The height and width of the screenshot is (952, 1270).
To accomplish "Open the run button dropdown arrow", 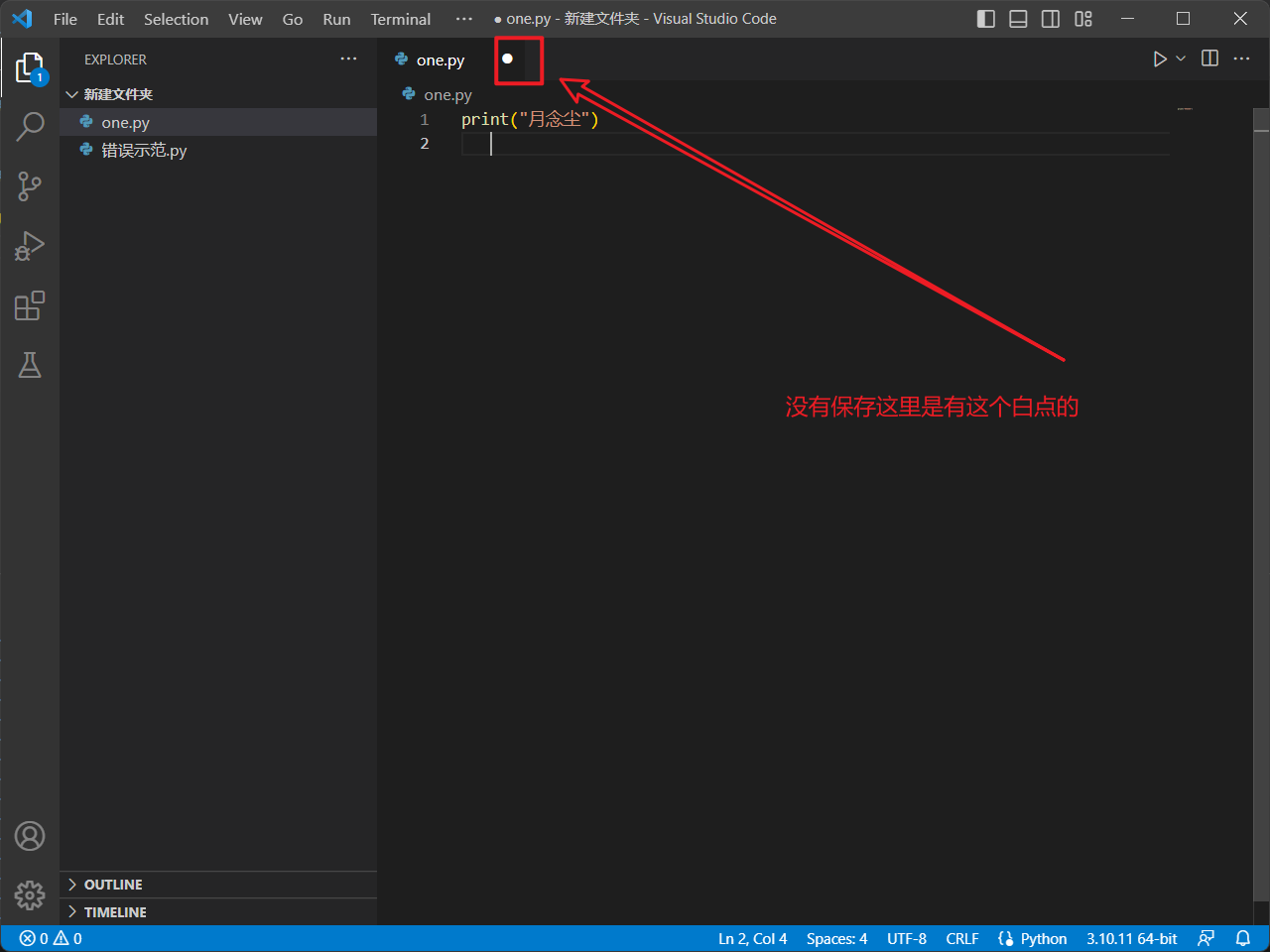I will [1181, 59].
